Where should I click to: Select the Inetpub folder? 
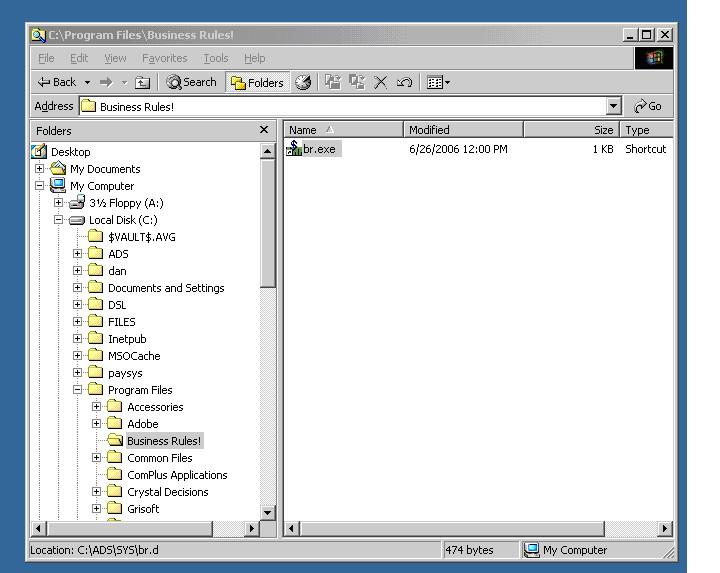click(x=127, y=339)
